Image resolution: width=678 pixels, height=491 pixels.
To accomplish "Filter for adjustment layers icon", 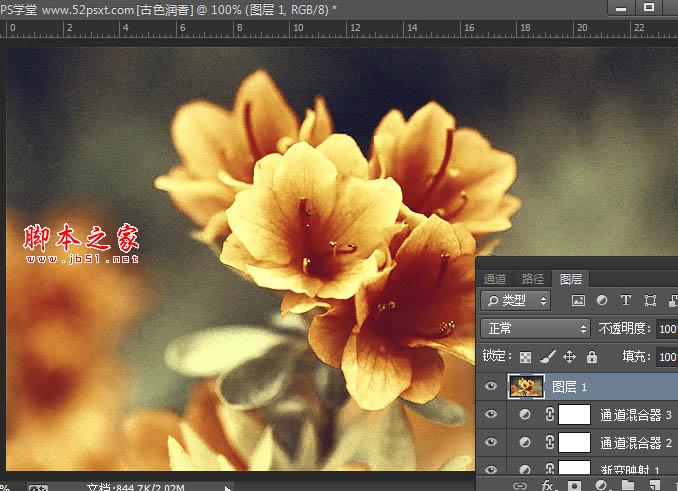I will click(x=602, y=300).
